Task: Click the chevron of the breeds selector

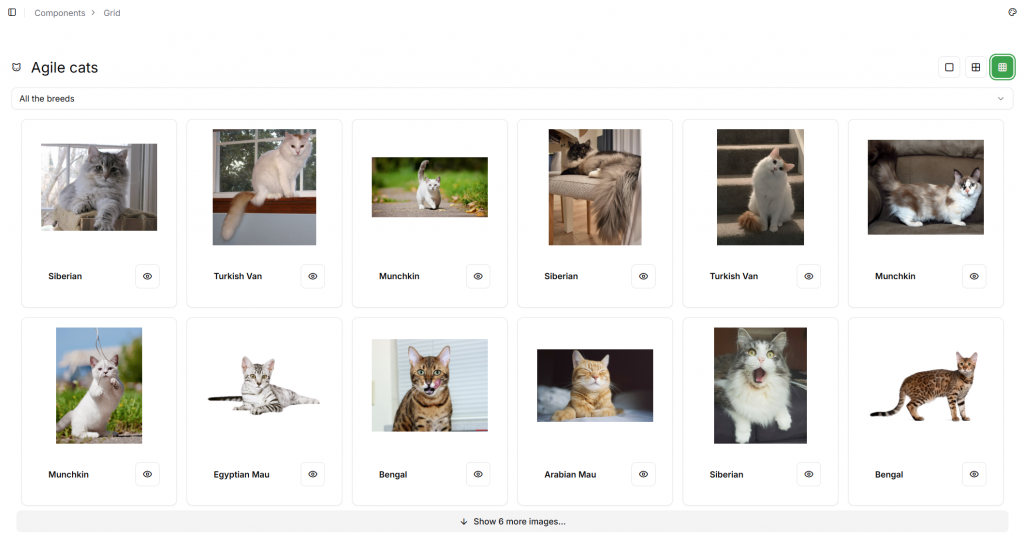Action: [x=1000, y=99]
